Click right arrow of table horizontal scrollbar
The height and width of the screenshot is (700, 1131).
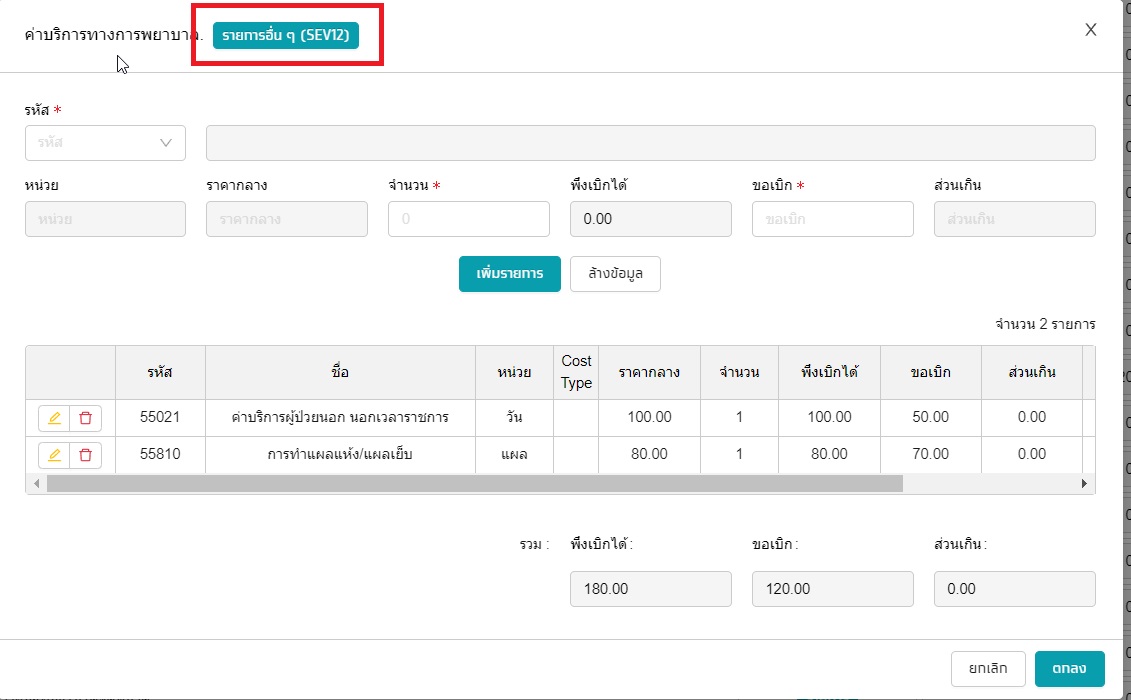(1084, 484)
